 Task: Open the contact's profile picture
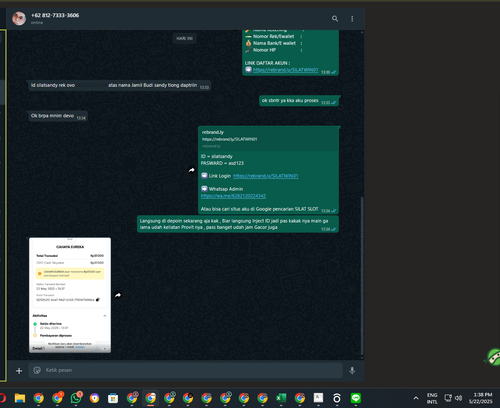point(19,18)
